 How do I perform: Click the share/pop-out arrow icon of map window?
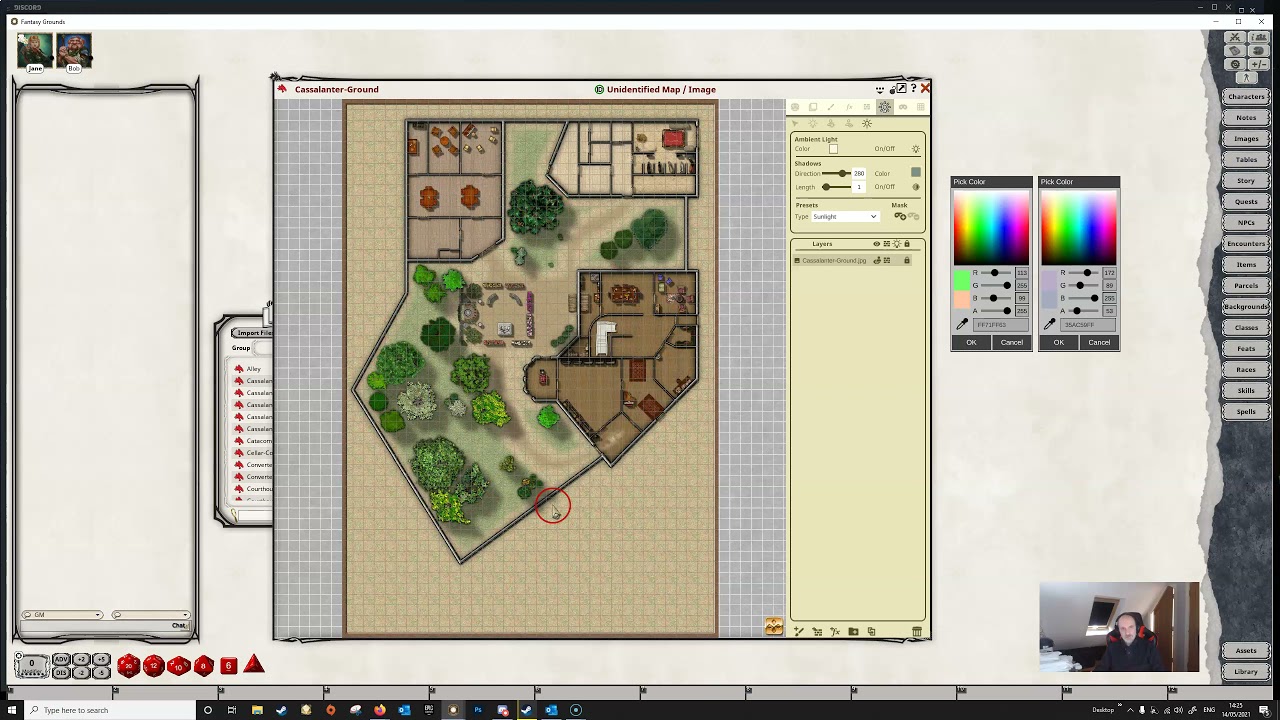click(x=901, y=88)
